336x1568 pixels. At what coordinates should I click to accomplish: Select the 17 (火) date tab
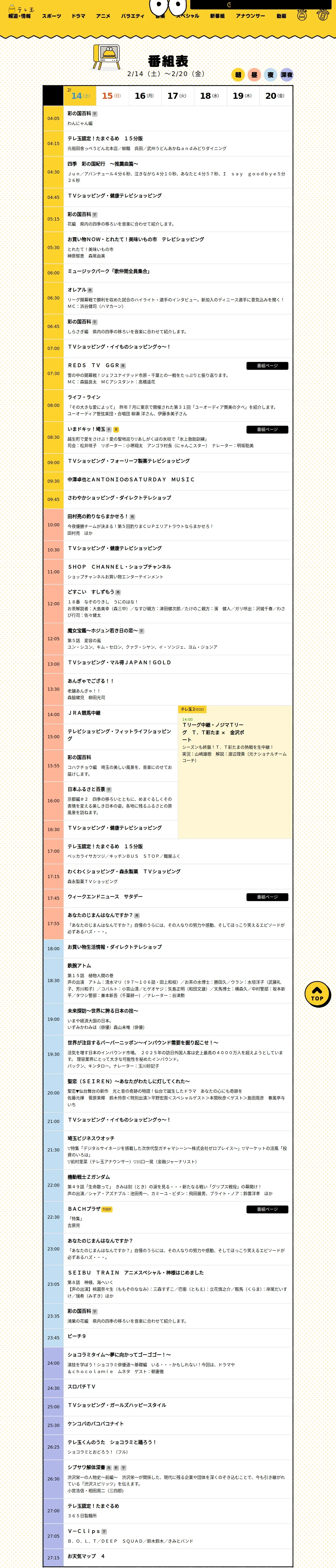(177, 96)
